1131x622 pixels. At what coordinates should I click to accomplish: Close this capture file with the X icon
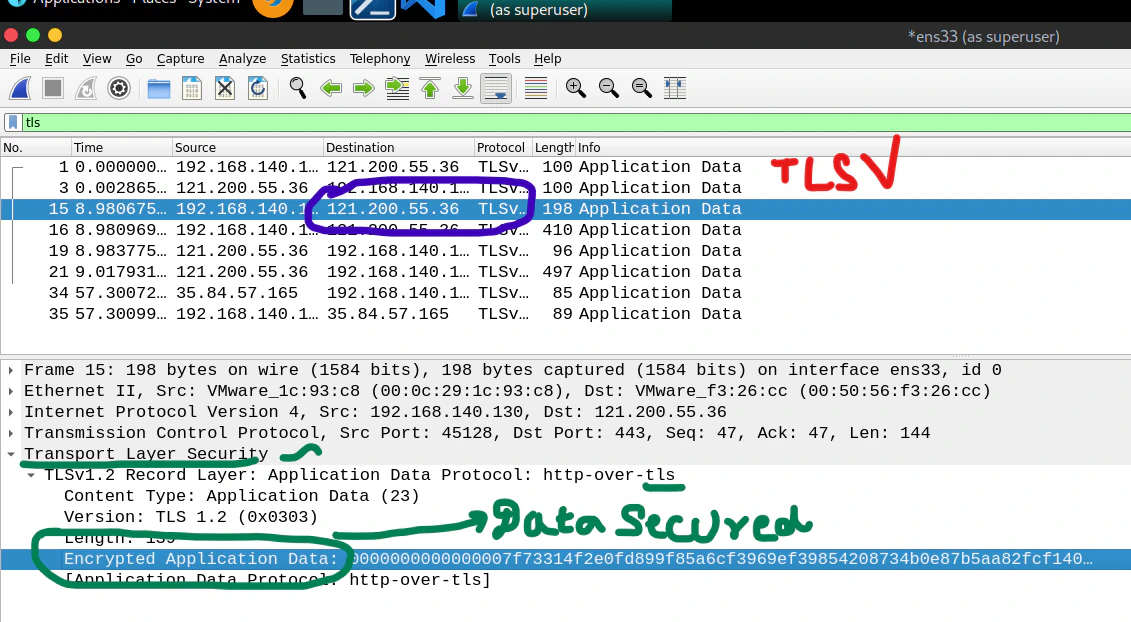(x=225, y=88)
